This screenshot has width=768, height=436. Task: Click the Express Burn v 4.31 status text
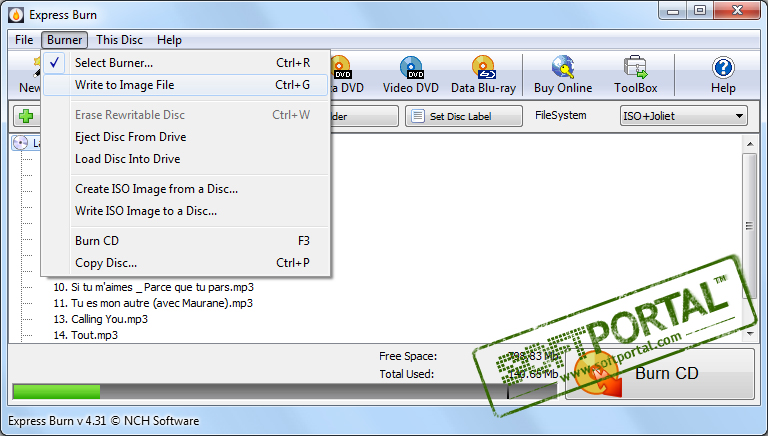(x=103, y=421)
